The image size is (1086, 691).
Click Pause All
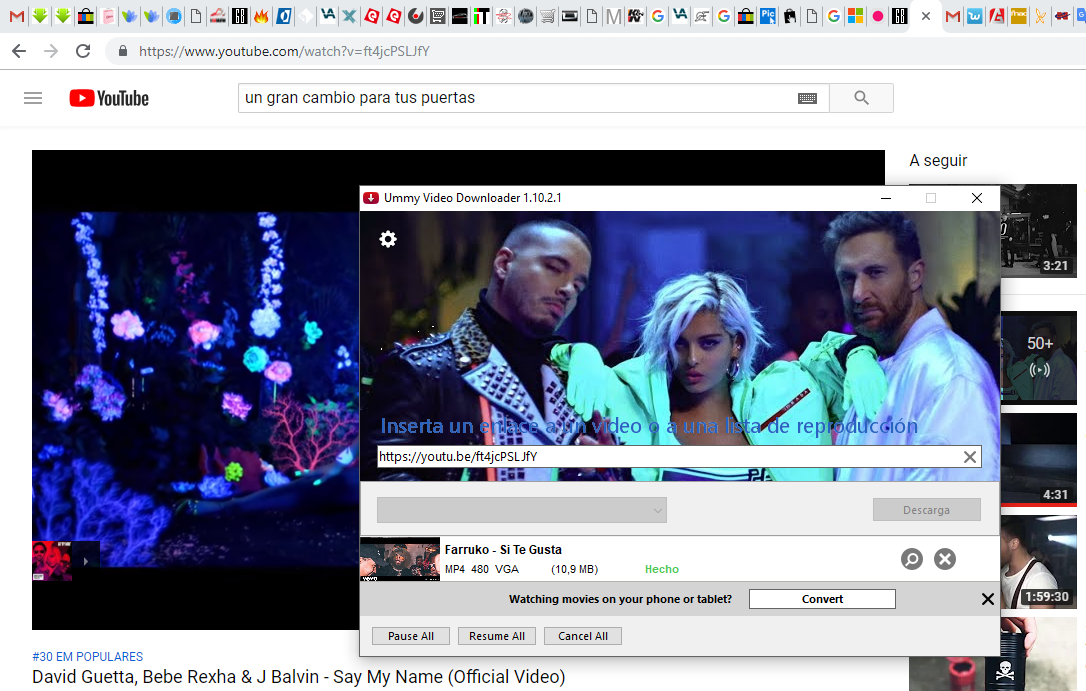click(x=411, y=636)
